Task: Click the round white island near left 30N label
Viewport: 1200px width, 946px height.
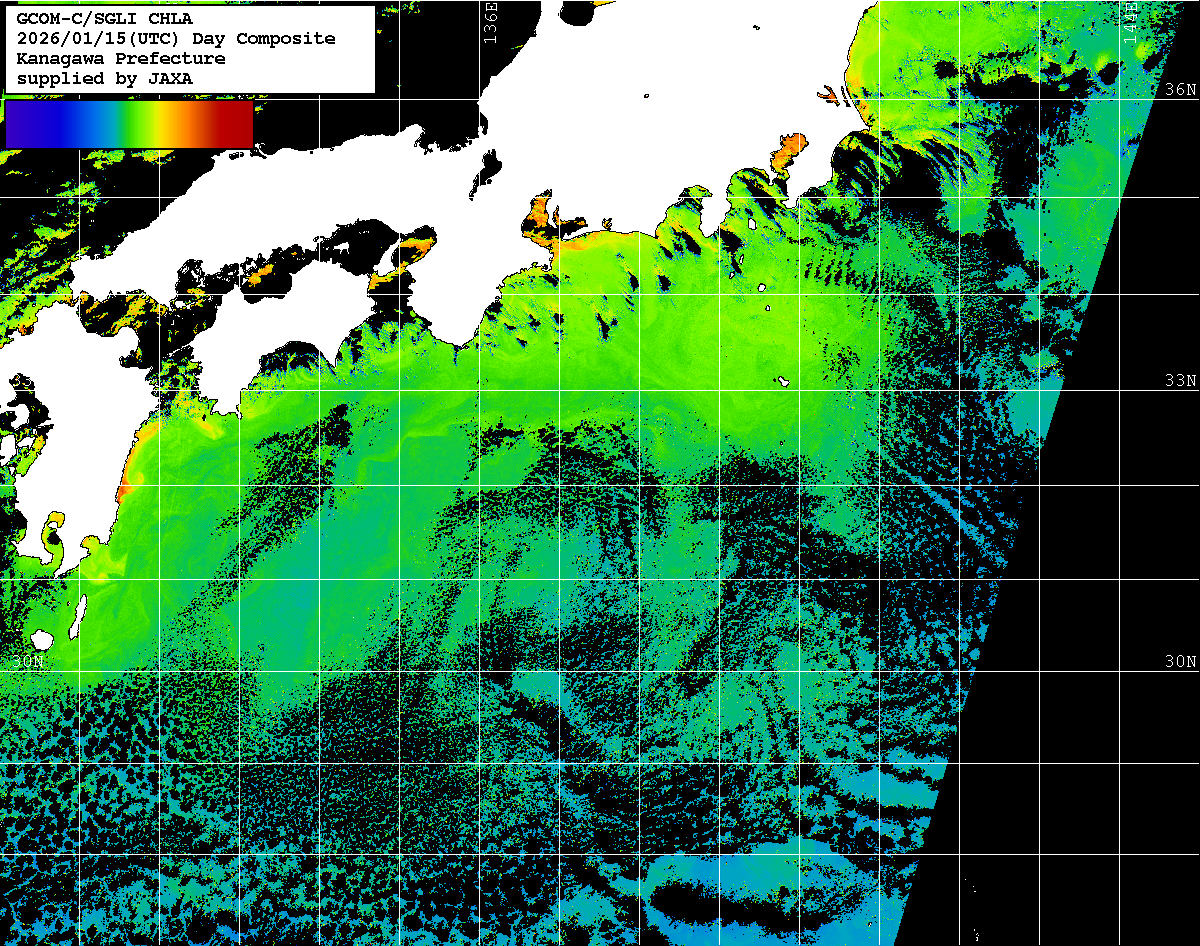Action: [41, 638]
